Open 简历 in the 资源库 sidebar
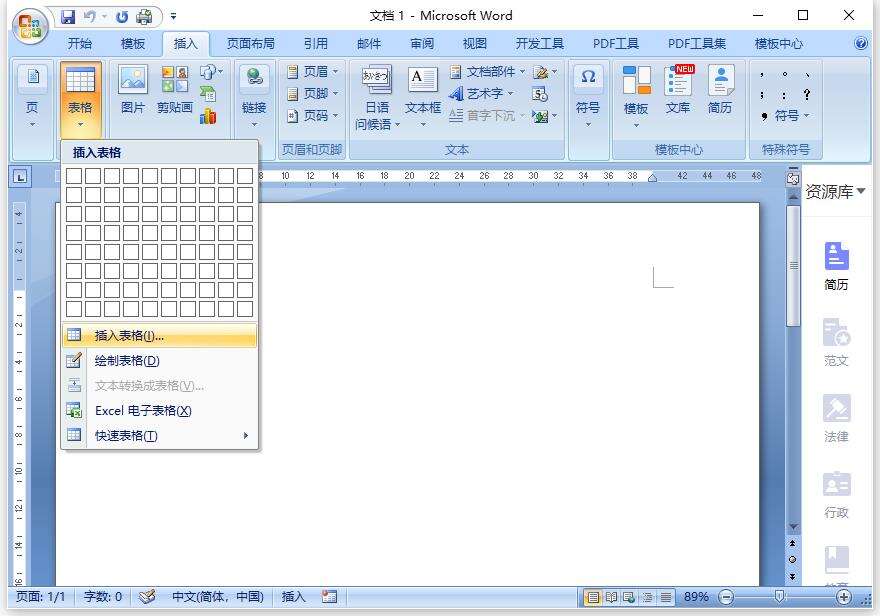This screenshot has height=616, width=880. tap(836, 266)
